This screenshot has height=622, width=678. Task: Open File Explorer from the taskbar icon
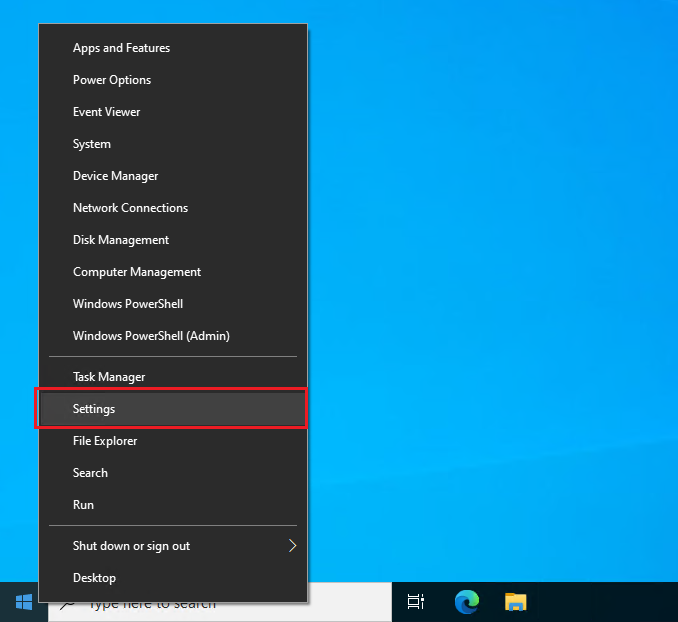[515, 602]
